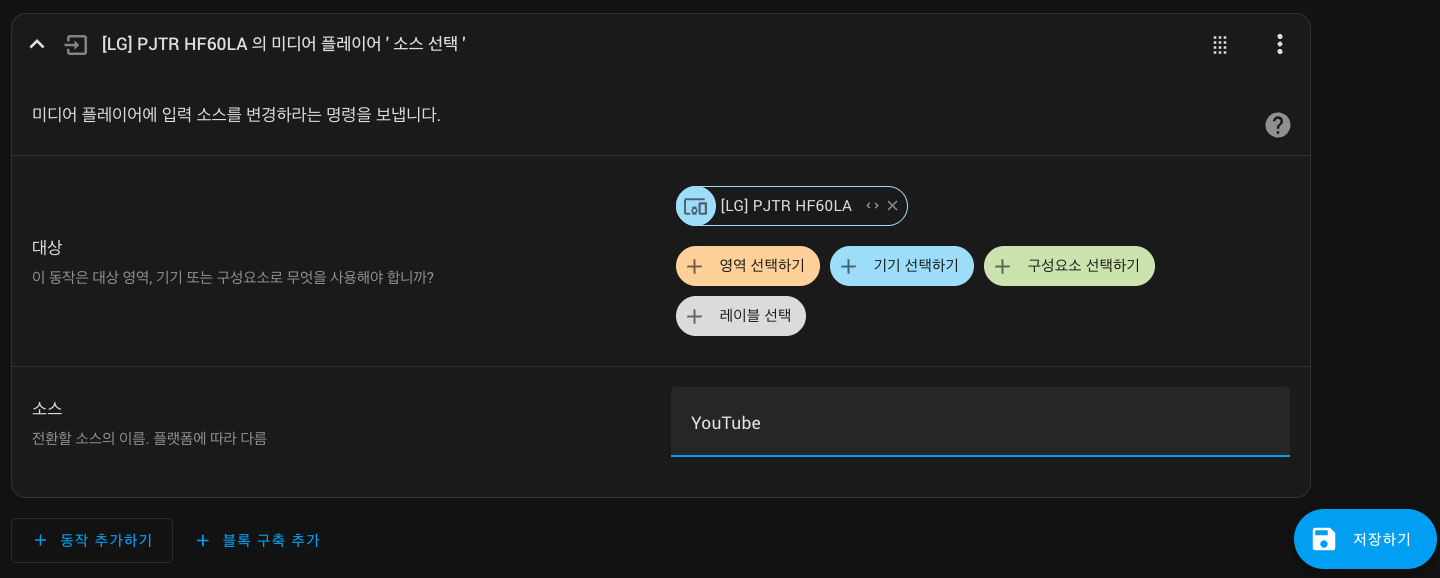Click plus icon on 영역 선택하기

click(694, 266)
